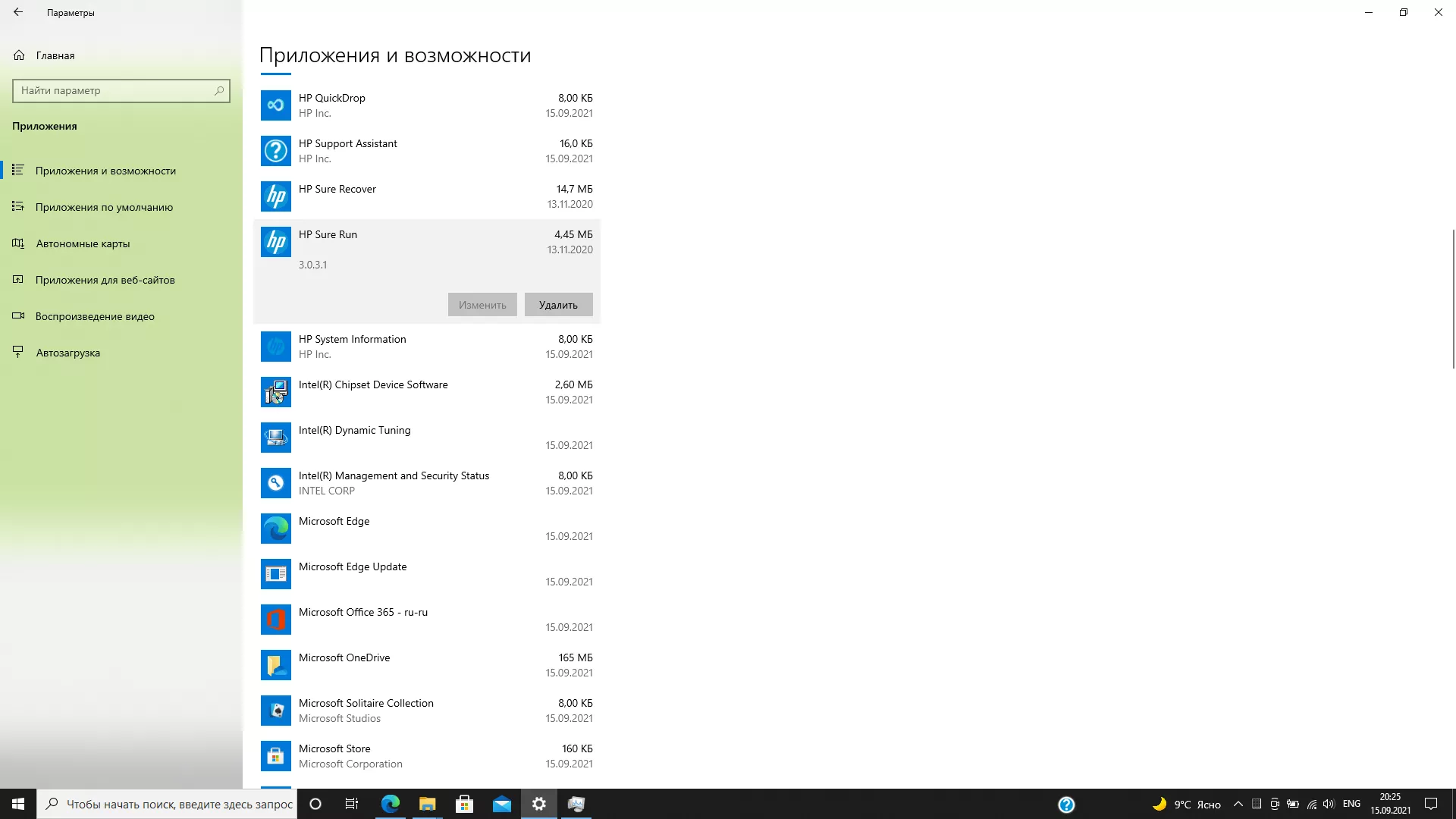The width and height of the screenshot is (1456, 819).
Task: Launch Microsoft Edge from the taskbar
Action: 391,804
